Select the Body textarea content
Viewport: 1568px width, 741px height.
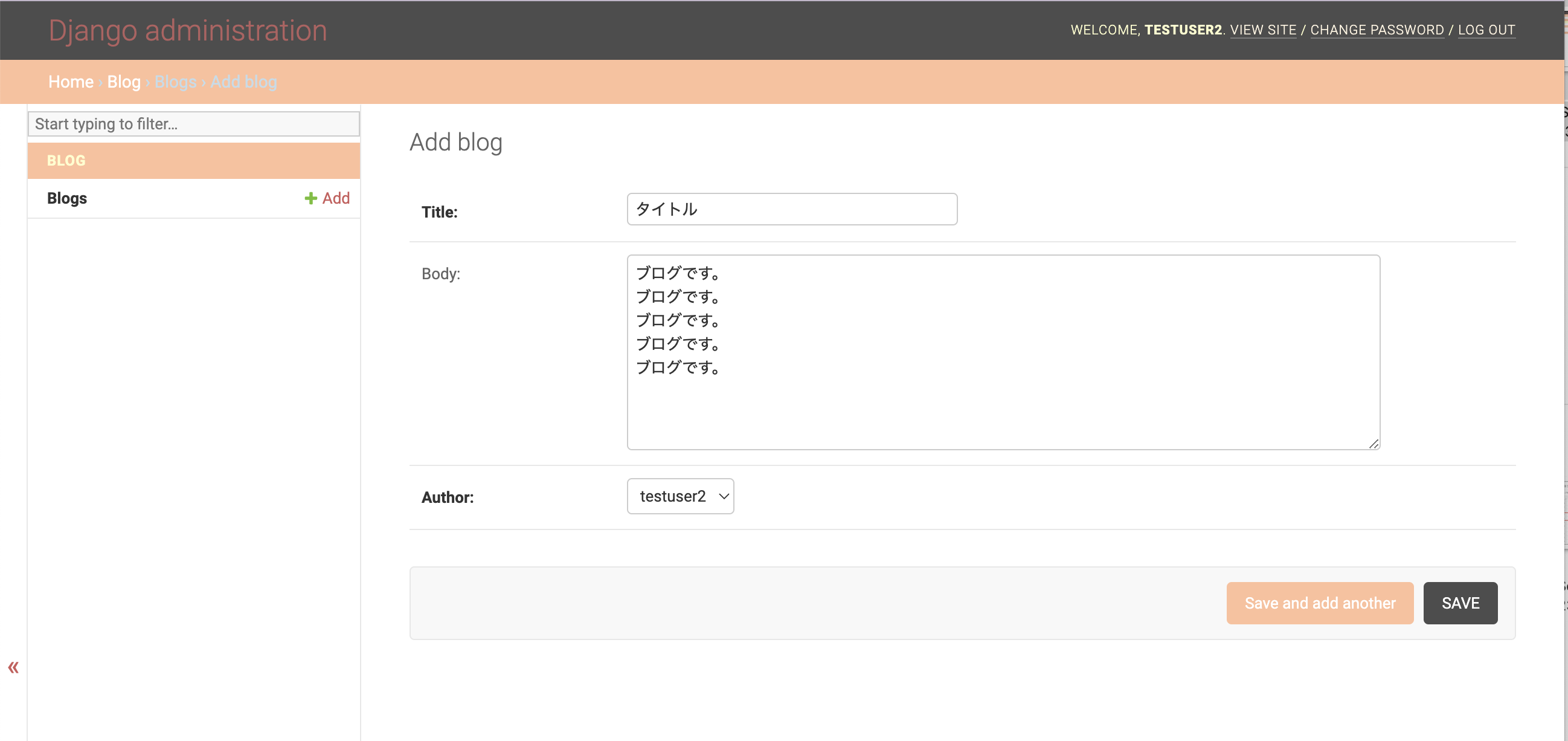(x=1003, y=352)
